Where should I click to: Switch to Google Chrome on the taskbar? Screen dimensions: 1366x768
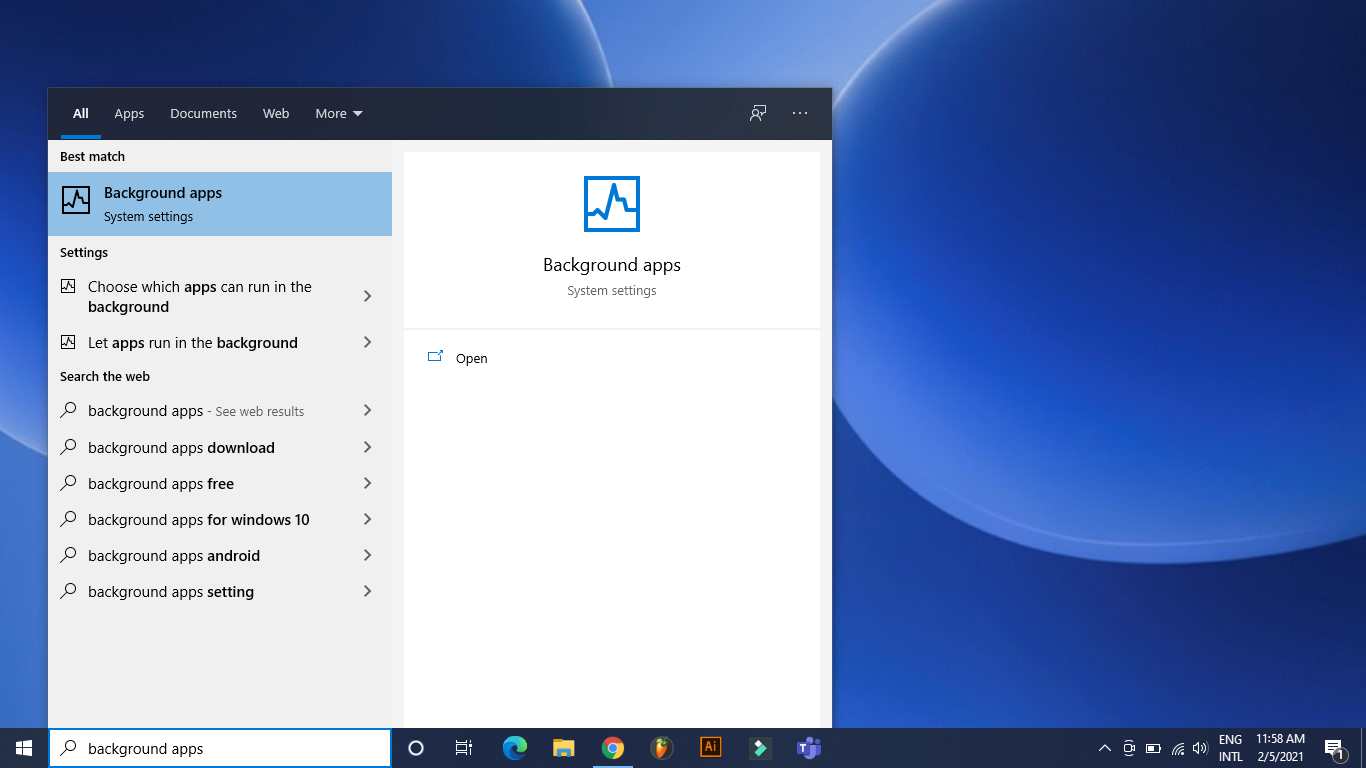pyautogui.click(x=613, y=748)
